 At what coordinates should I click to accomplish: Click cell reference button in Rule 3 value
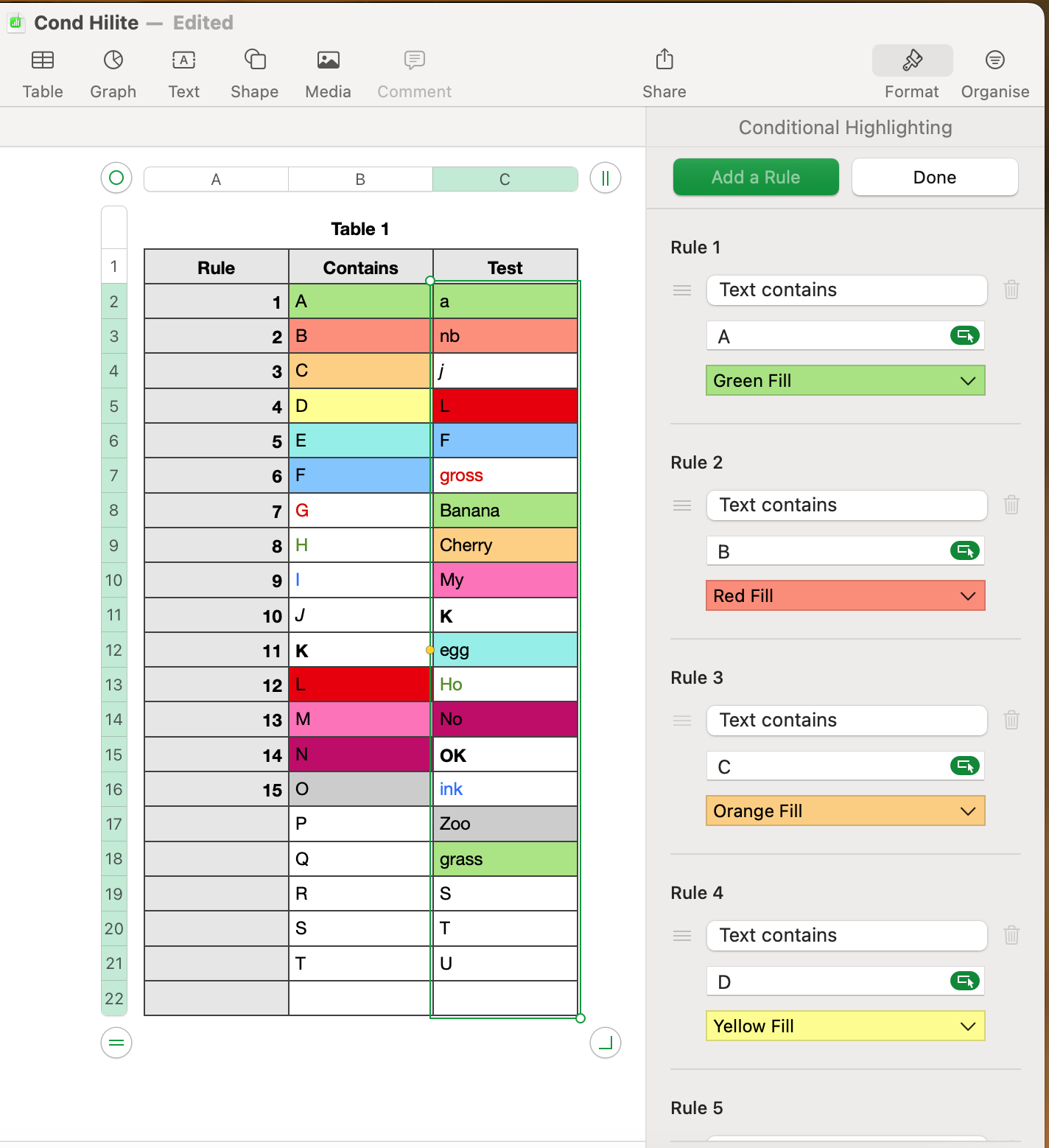point(965,766)
